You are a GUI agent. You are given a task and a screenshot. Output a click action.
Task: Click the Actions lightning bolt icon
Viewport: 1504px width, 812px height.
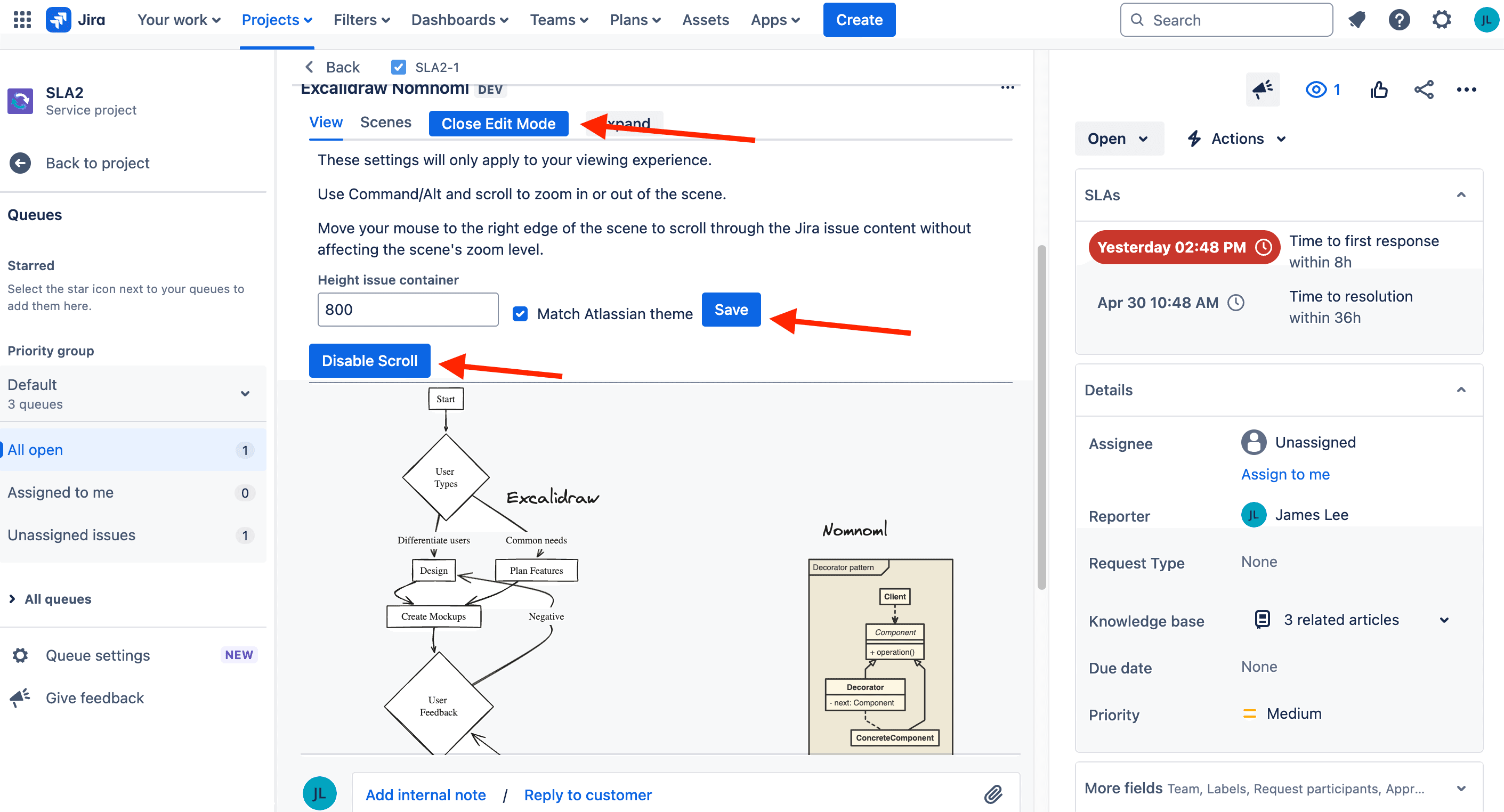click(1194, 139)
